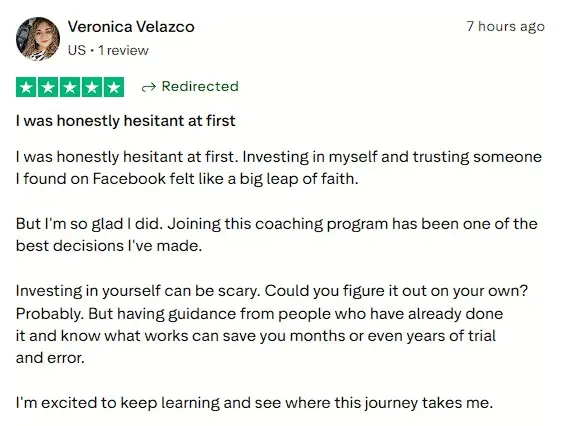Click the text 'and error.'

point(50,358)
